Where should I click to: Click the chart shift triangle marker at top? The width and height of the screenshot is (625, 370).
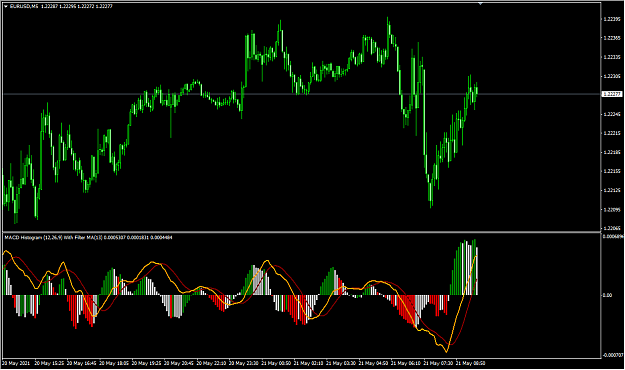pos(480,4)
